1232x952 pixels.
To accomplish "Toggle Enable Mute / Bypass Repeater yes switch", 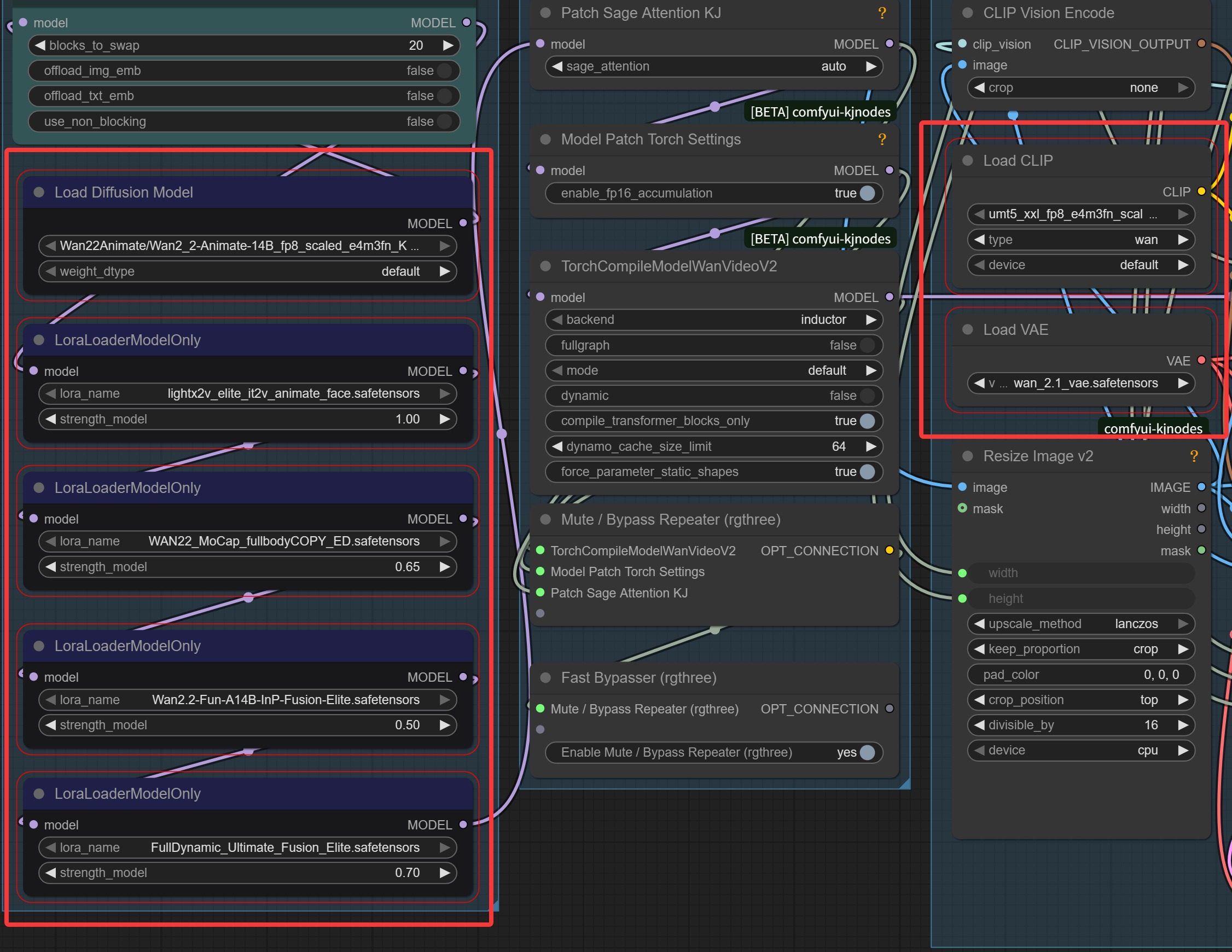I will click(867, 752).
